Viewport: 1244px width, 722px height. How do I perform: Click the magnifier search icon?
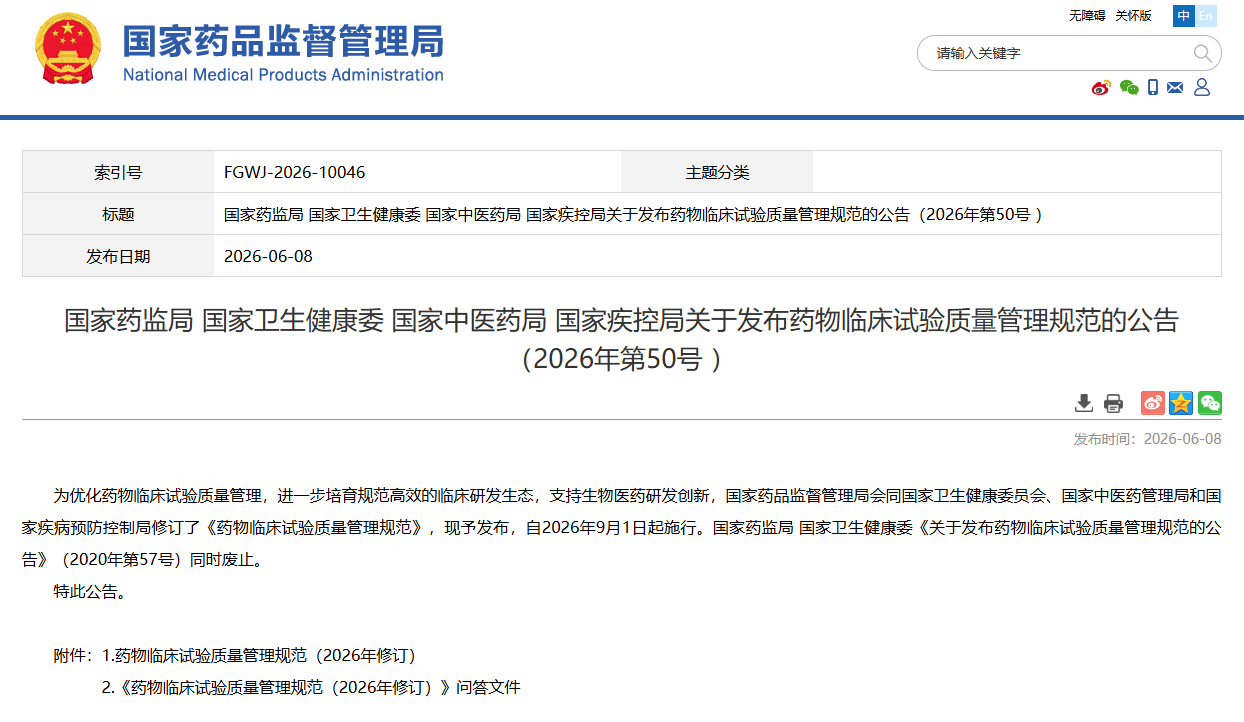(x=1202, y=53)
